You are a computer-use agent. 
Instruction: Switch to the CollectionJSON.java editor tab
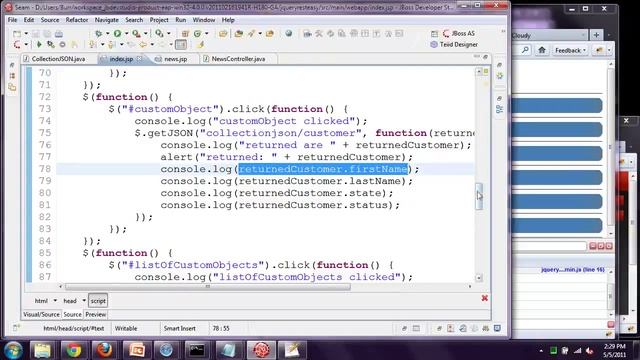click(x=58, y=59)
